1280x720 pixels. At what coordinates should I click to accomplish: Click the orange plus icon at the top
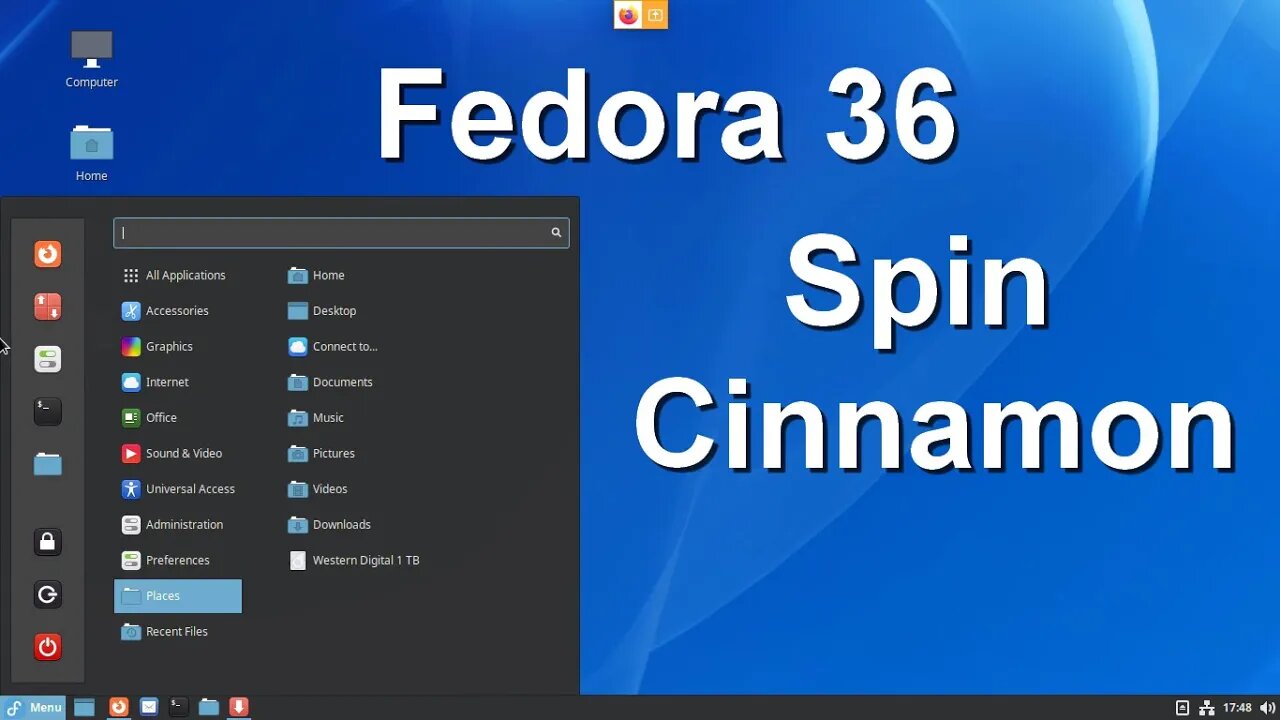point(654,15)
